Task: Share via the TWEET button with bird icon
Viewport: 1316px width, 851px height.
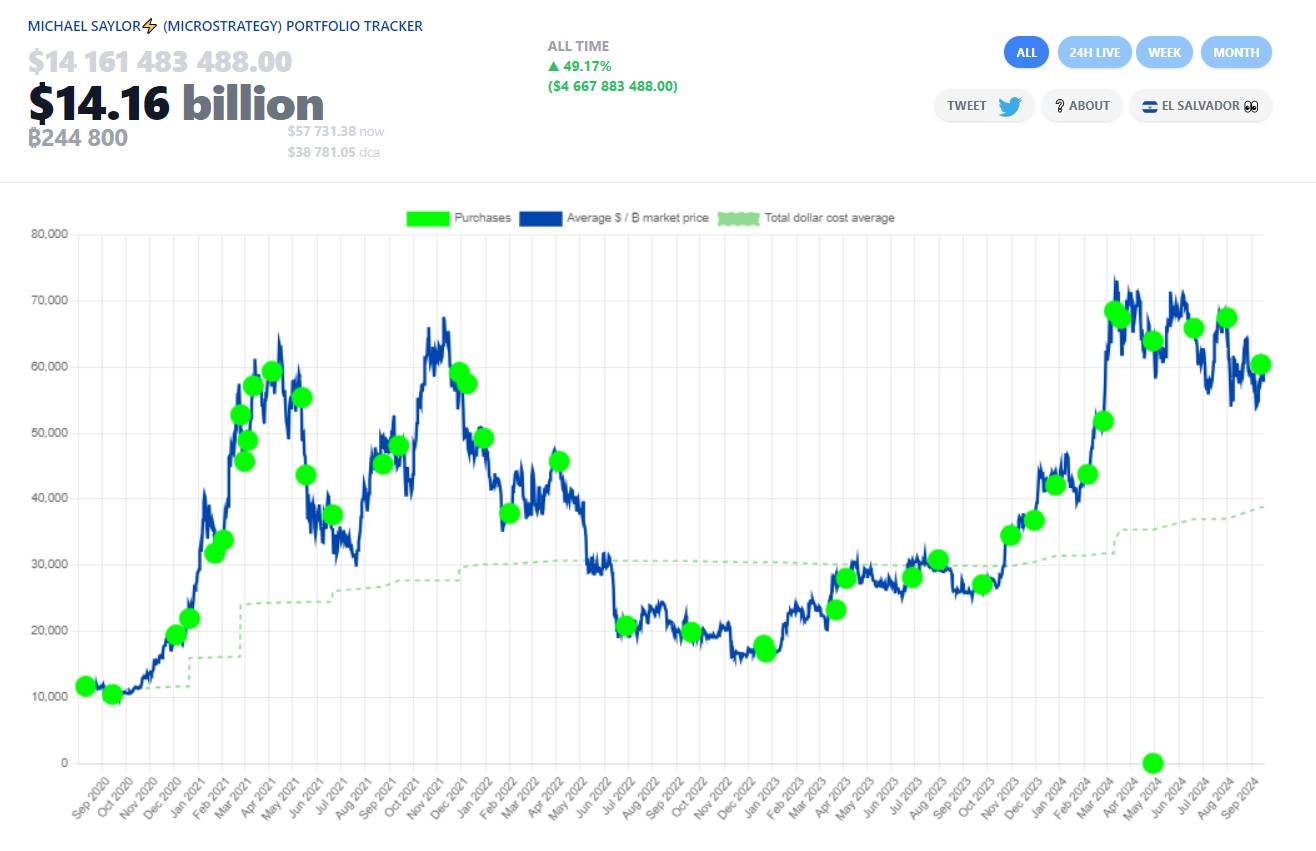Action: [x=984, y=106]
